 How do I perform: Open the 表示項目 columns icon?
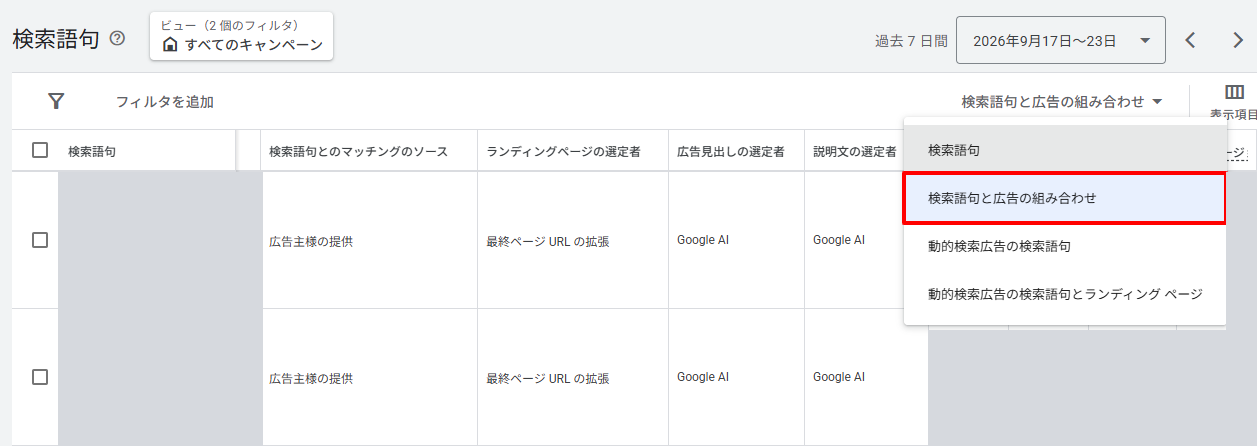1234,93
